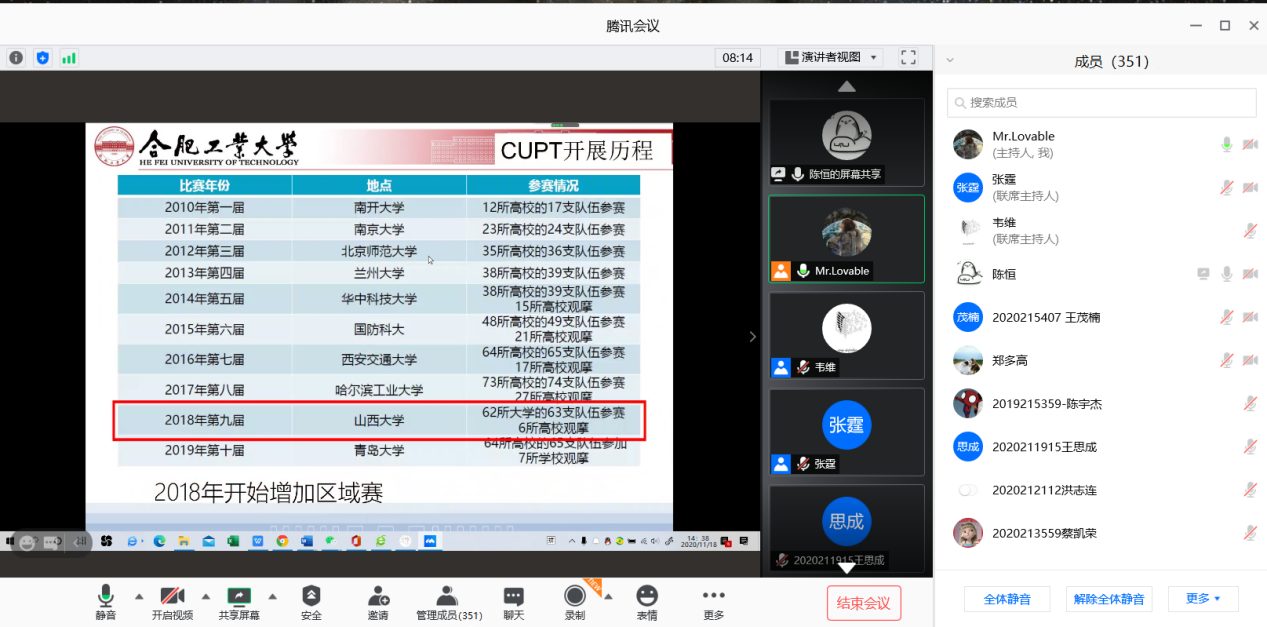The height and width of the screenshot is (627, 1267).
Task: Open the 更多 dropdown in member panel
Action: point(1203,599)
